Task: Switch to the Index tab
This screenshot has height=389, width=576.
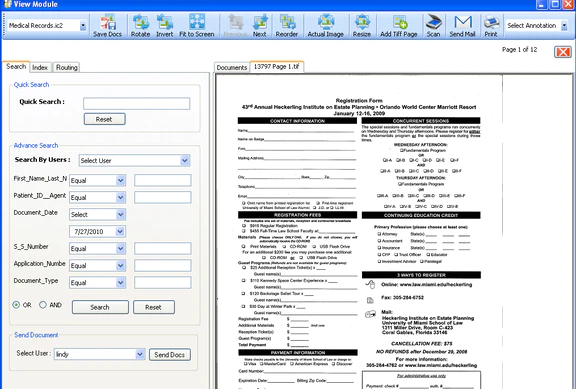Action: (40, 67)
